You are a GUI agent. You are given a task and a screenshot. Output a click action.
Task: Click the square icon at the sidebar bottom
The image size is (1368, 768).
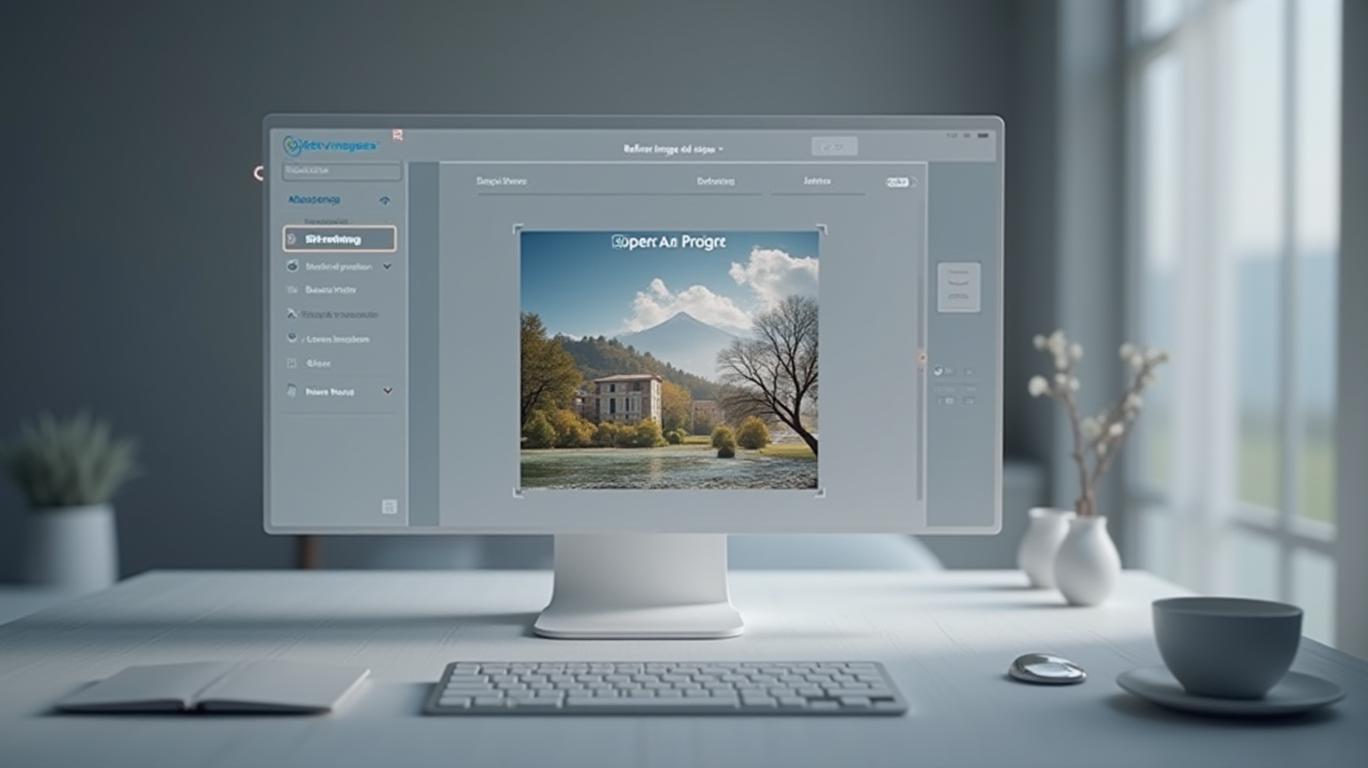tap(389, 507)
